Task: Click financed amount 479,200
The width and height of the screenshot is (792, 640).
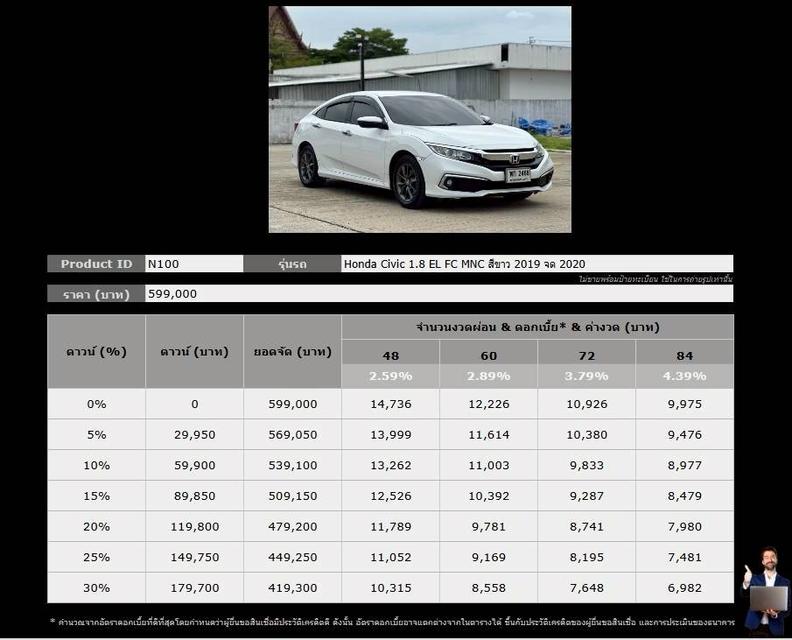Action: pyautogui.click(x=292, y=526)
